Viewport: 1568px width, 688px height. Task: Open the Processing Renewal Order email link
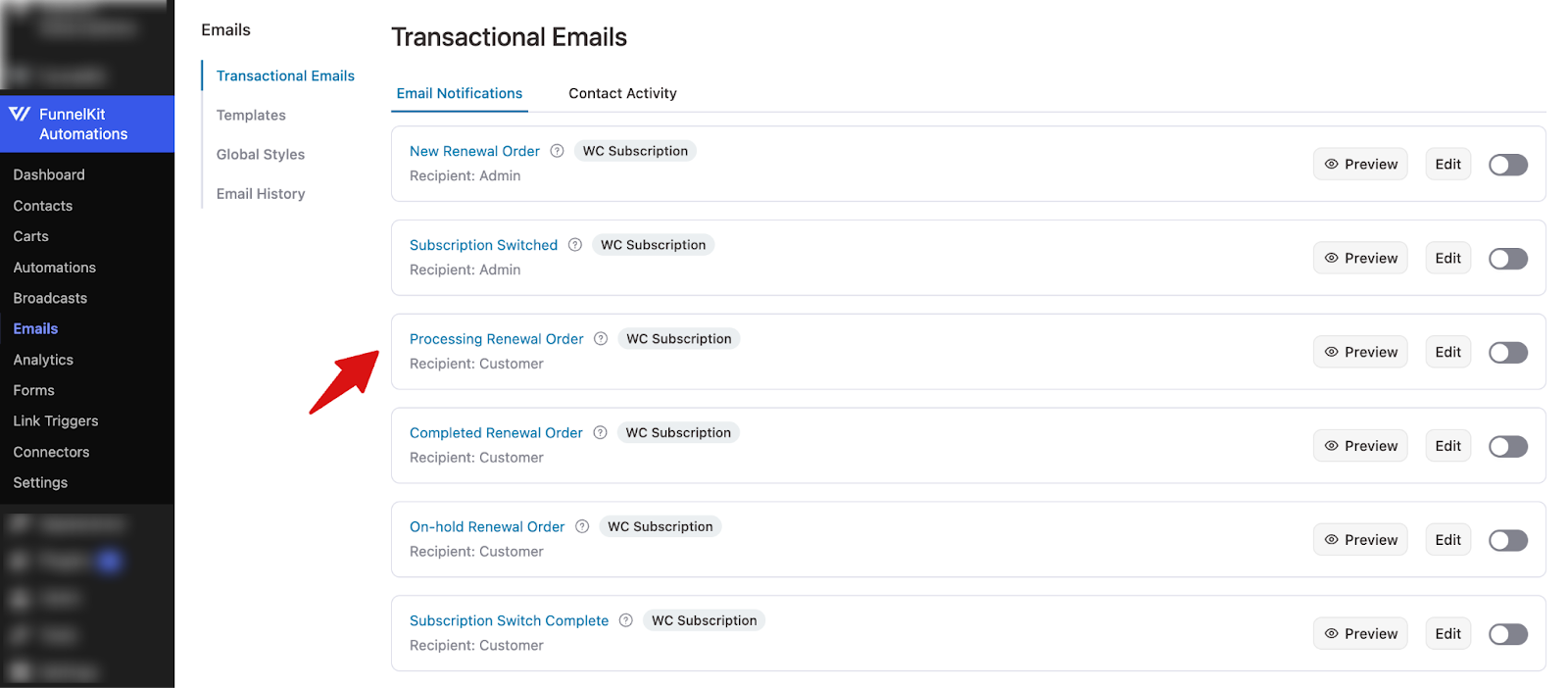pos(497,338)
